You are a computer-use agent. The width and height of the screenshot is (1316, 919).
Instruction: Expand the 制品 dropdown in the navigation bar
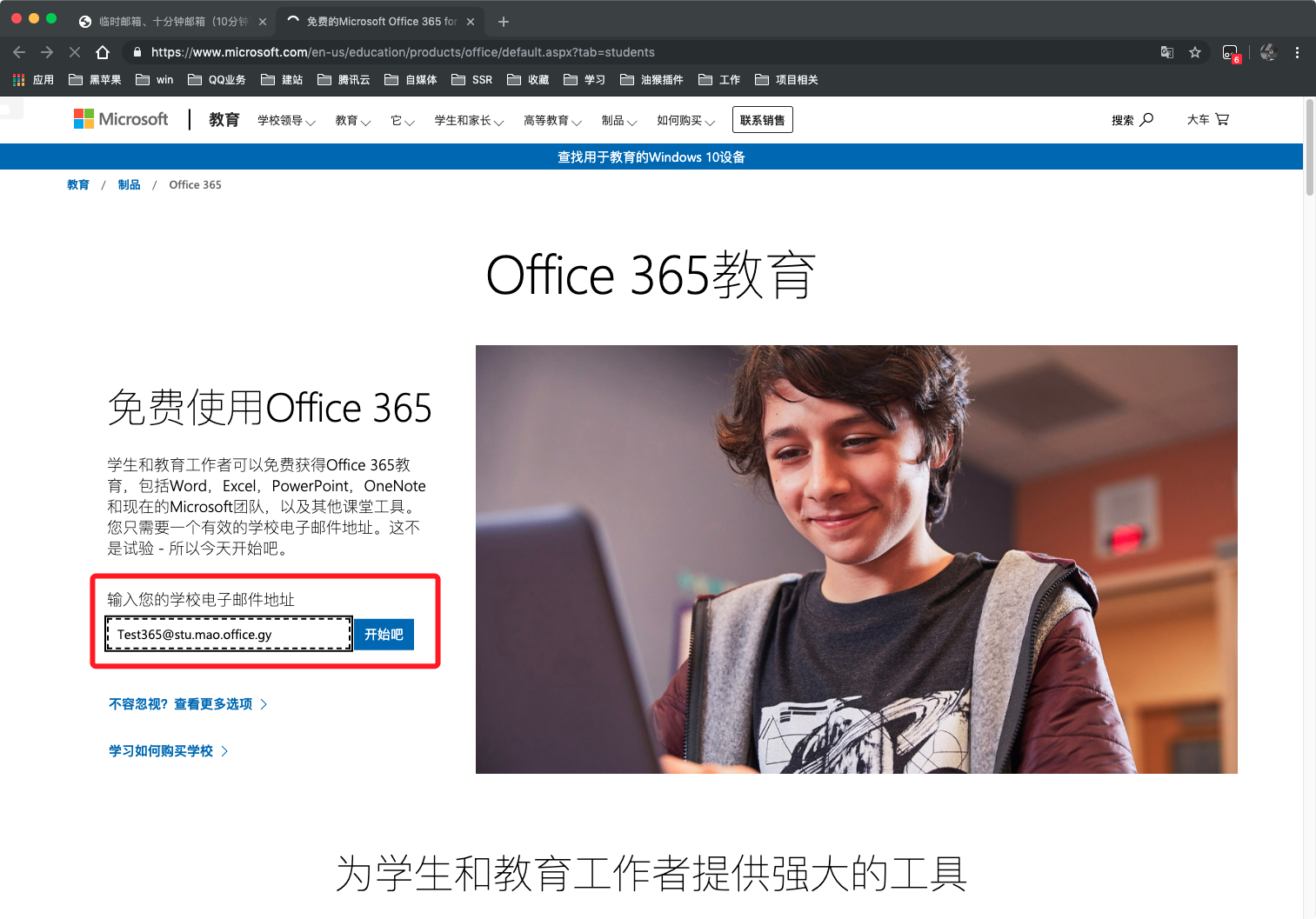[619, 121]
